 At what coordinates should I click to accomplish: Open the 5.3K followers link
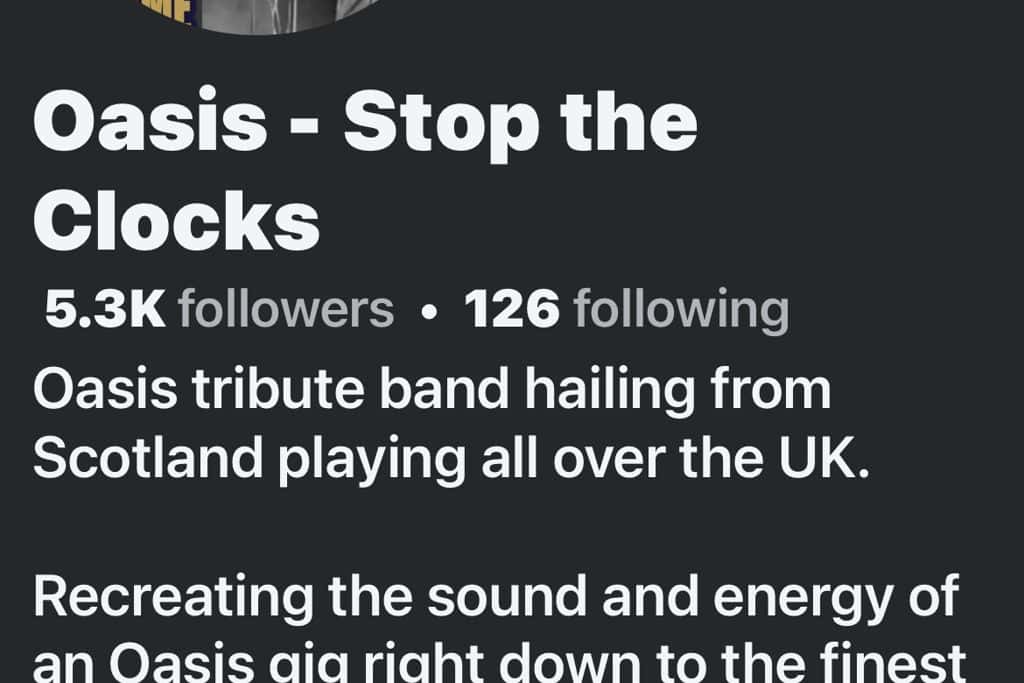click(x=219, y=309)
